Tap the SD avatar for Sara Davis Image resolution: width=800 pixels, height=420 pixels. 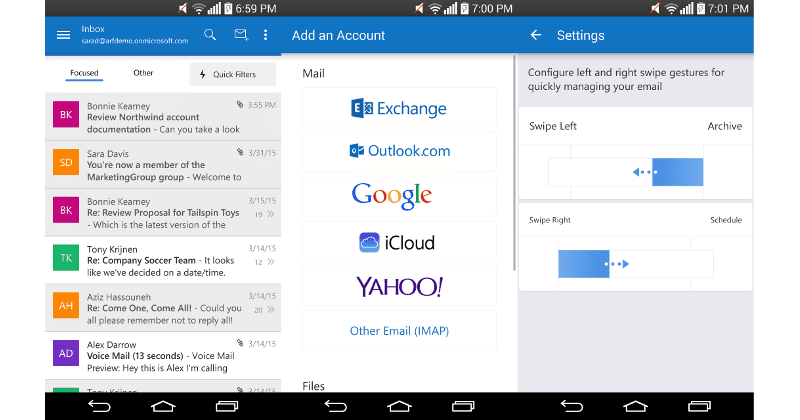(66, 162)
